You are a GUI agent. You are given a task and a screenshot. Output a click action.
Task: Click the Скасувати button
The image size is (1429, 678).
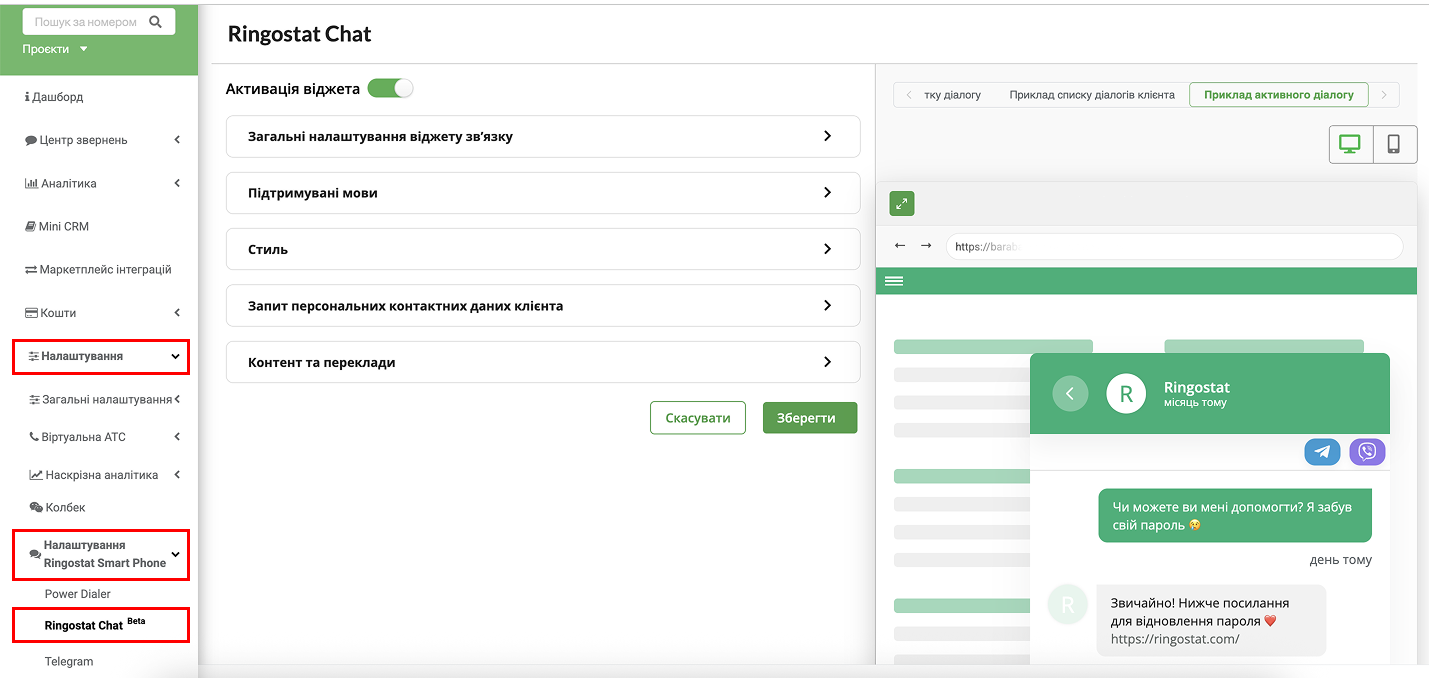(x=697, y=418)
